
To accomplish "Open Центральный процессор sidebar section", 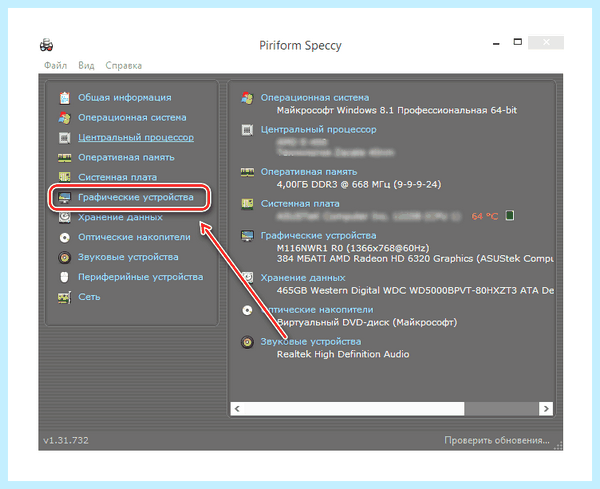I will (136, 137).
